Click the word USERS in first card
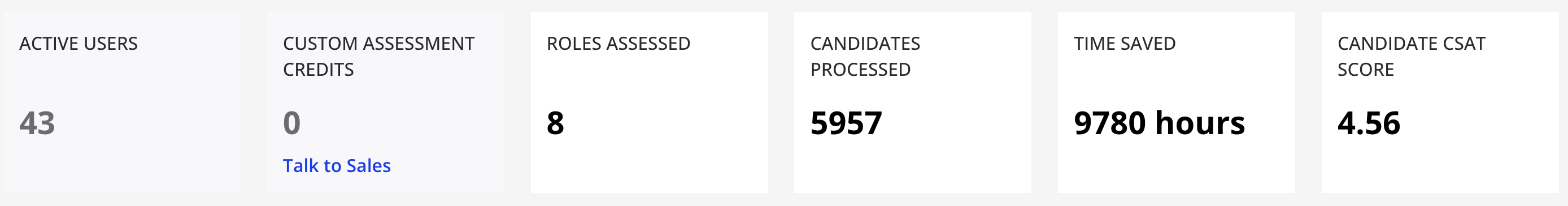Viewport: 1568px width, 206px height. pyautogui.click(x=112, y=44)
